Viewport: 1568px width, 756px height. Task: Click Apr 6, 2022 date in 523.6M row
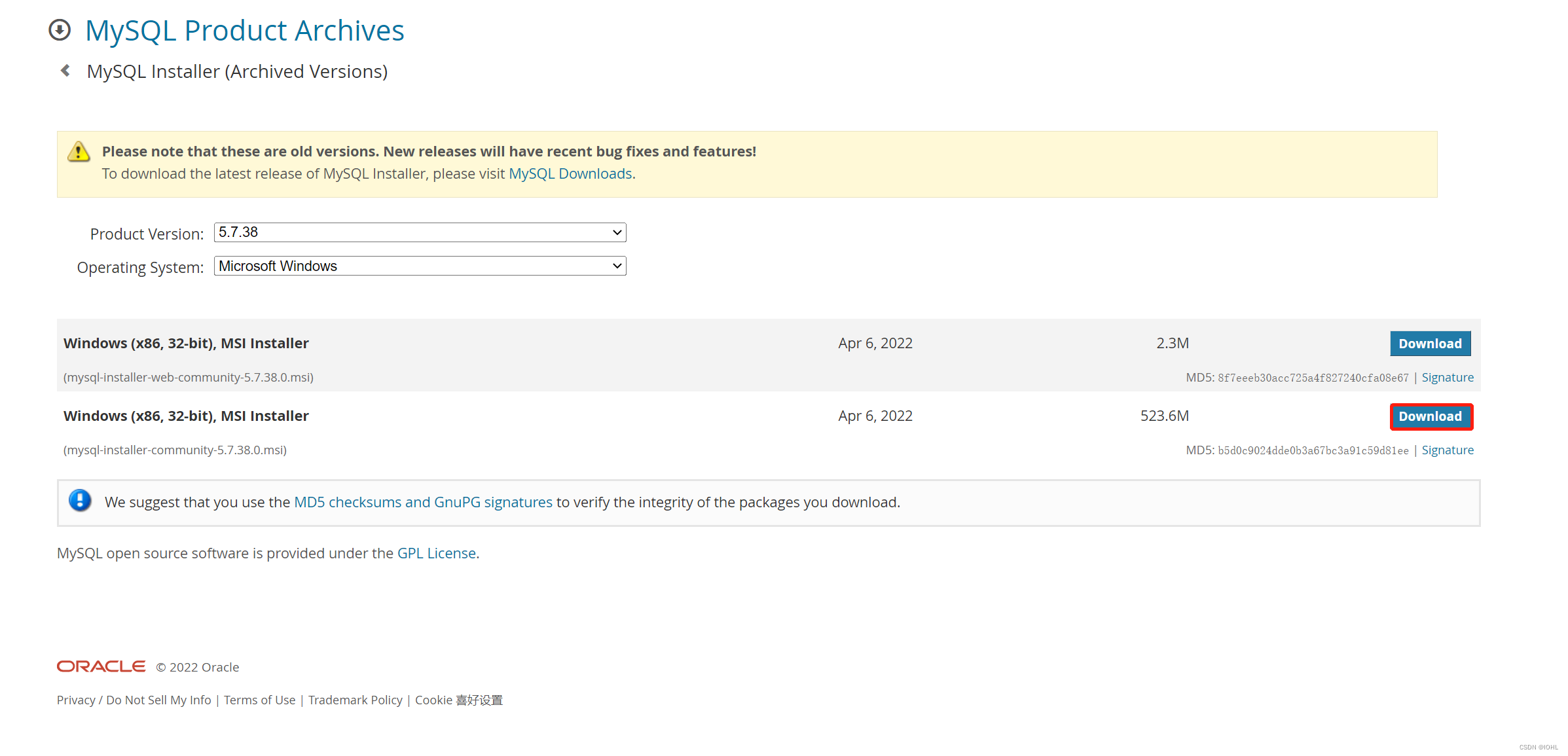pyautogui.click(x=875, y=416)
